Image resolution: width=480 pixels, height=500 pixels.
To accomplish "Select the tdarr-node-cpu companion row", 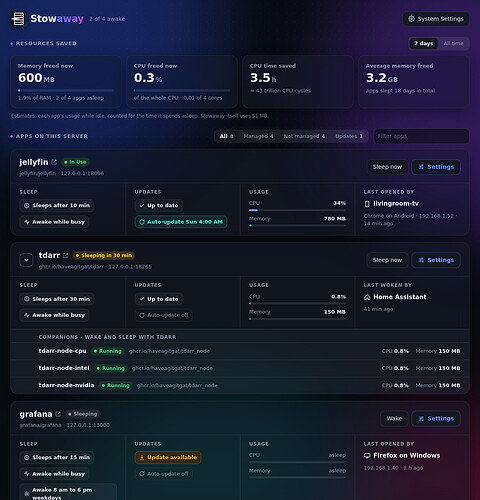I will 240,351.
